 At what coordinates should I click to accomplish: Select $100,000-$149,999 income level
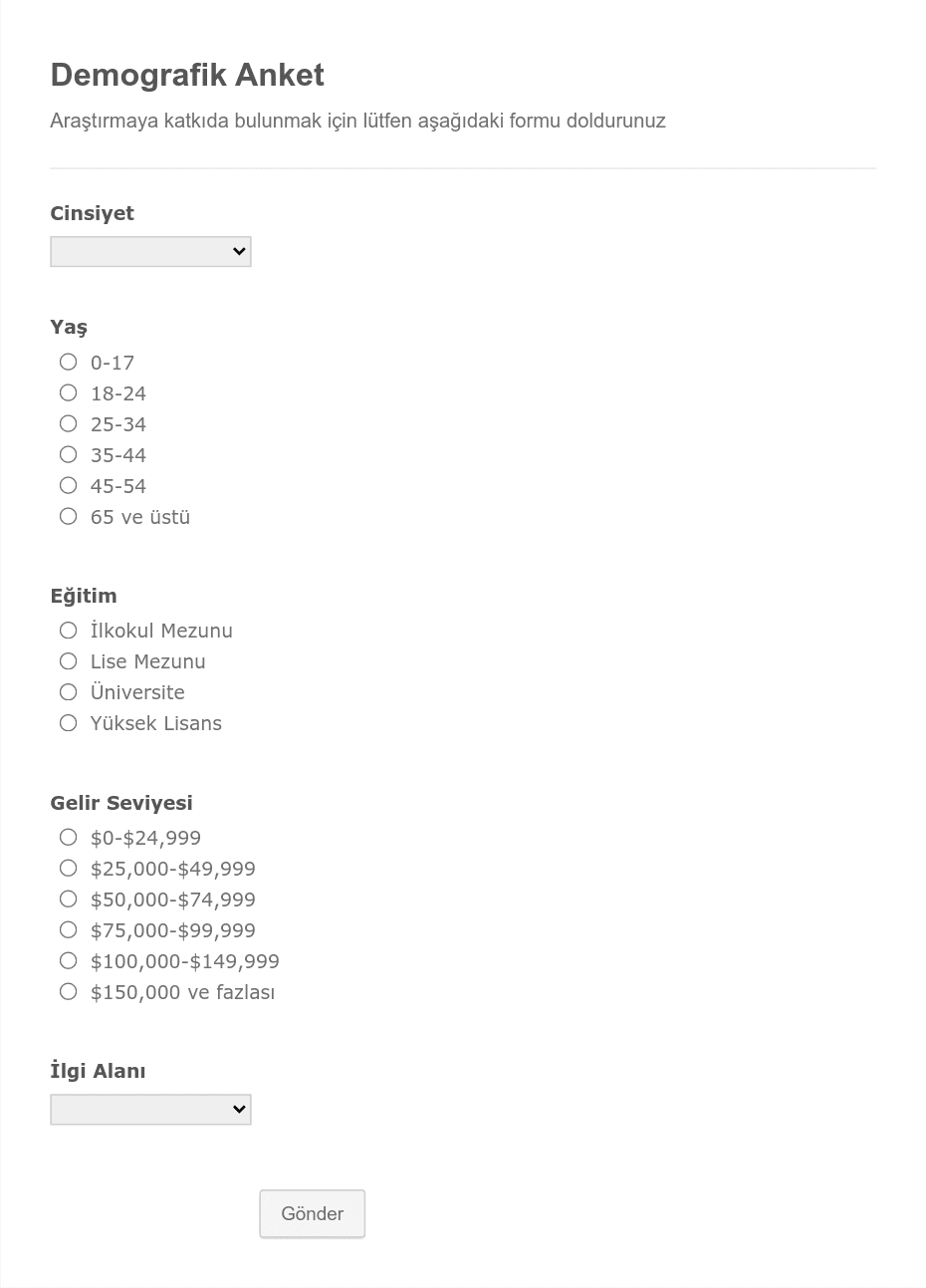tap(68, 960)
